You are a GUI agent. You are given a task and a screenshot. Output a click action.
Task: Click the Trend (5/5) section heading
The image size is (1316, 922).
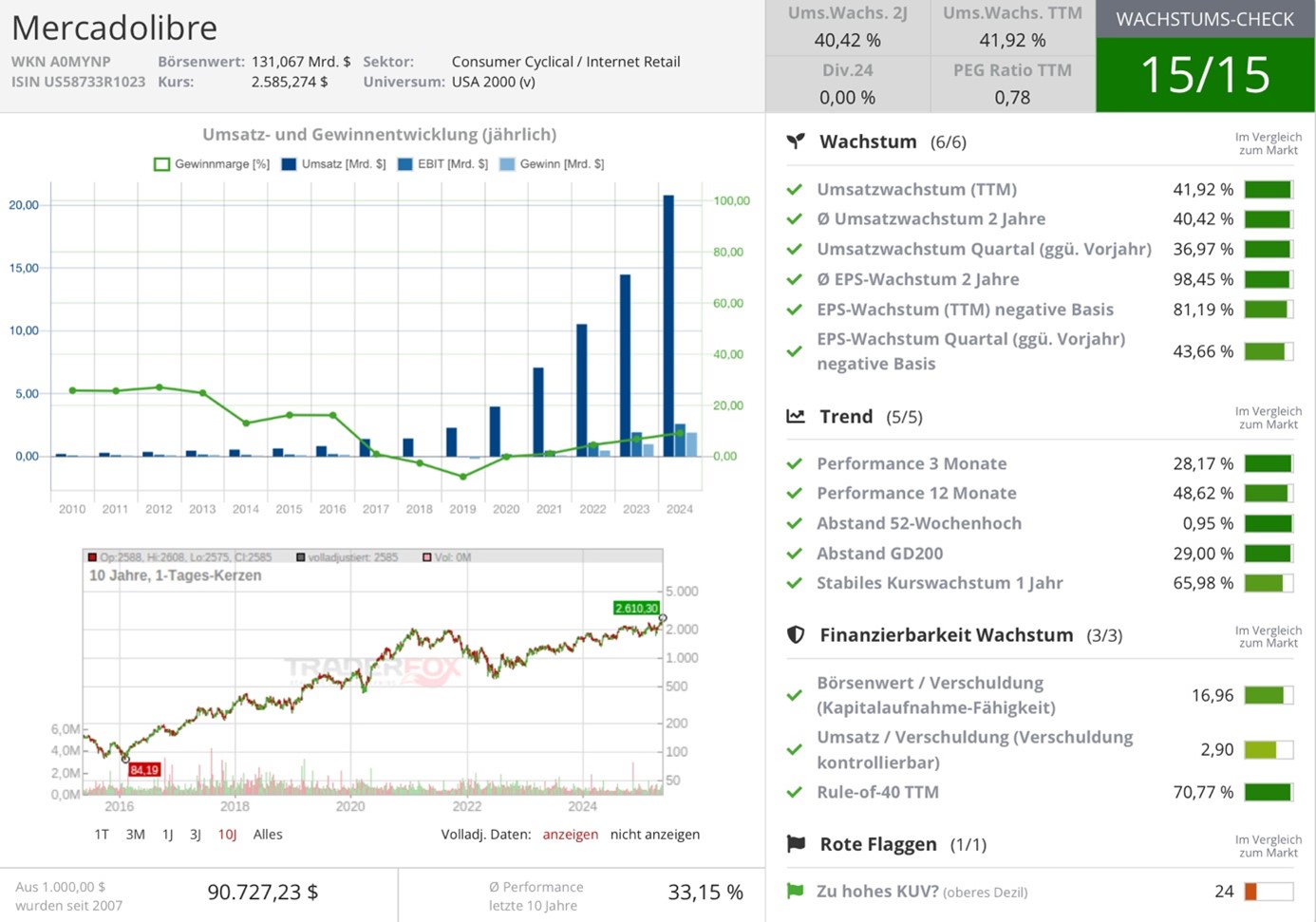871,416
